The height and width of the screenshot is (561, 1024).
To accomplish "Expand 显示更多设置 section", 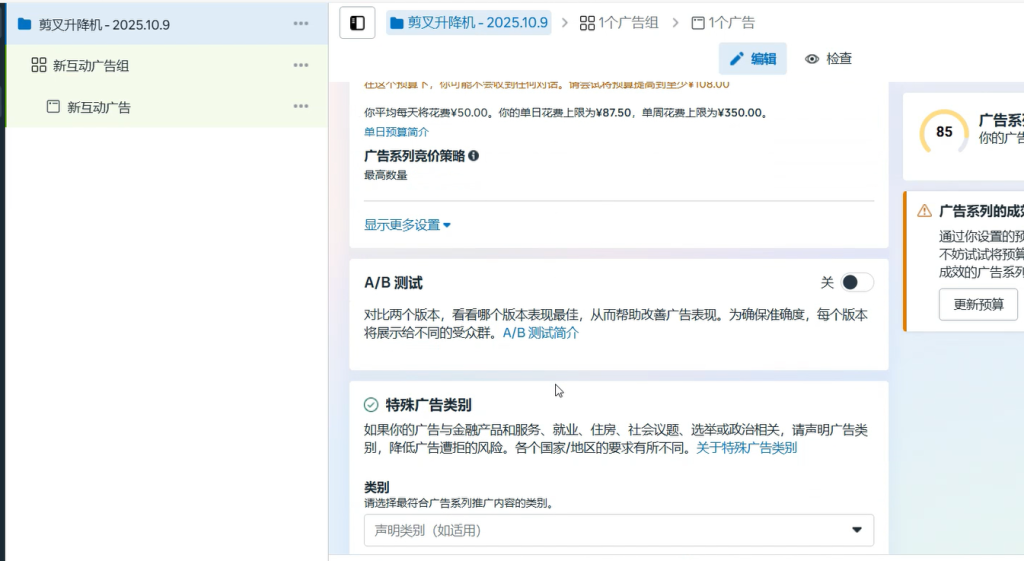I will coord(407,225).
